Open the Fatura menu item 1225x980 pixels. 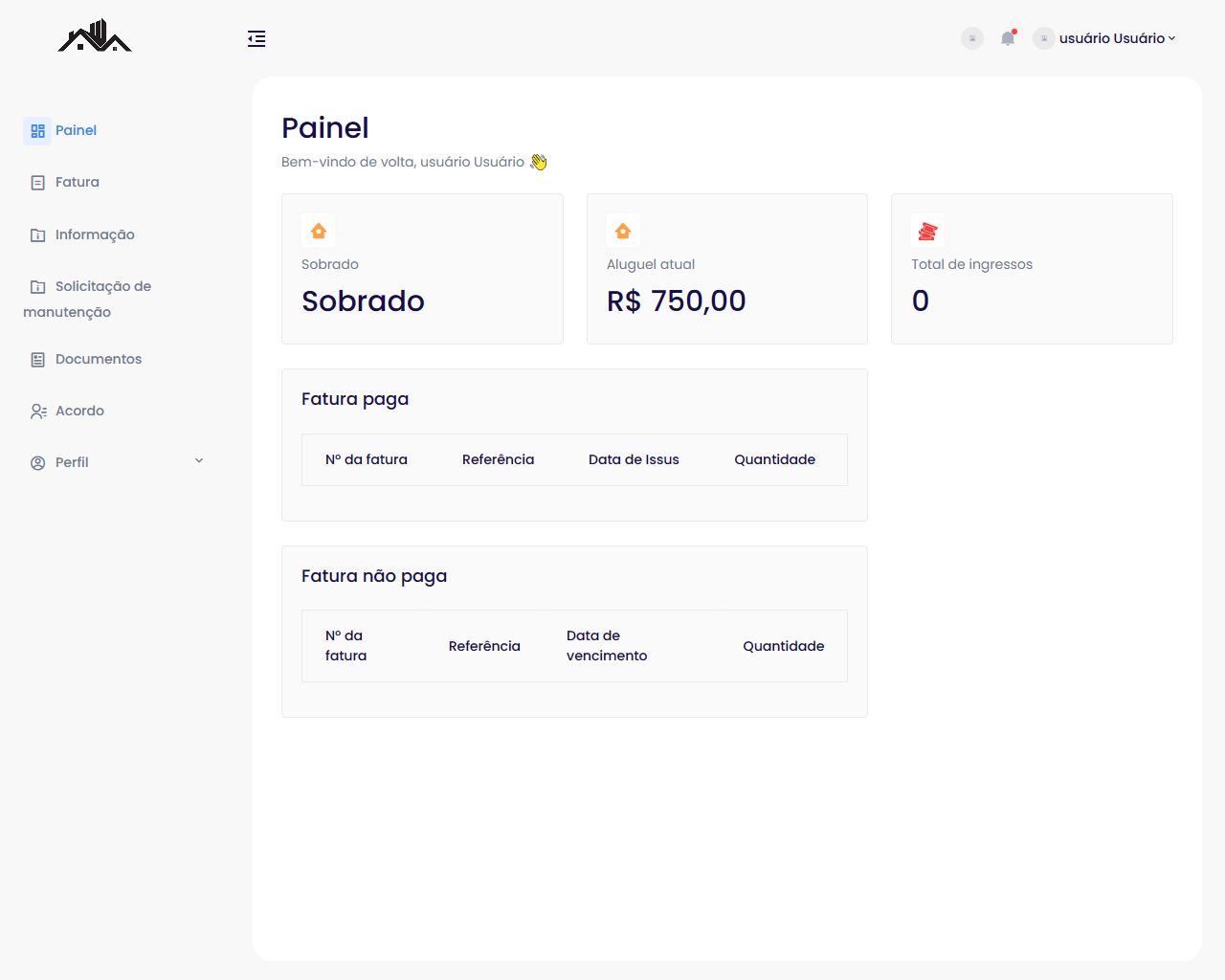77,182
